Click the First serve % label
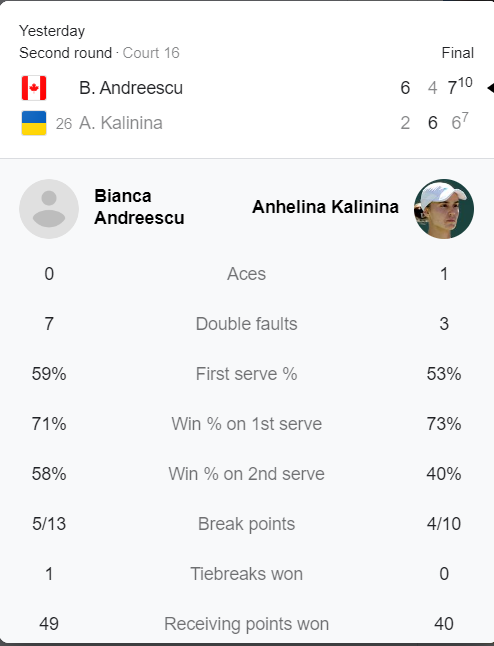This screenshot has height=646, width=494. point(246,374)
